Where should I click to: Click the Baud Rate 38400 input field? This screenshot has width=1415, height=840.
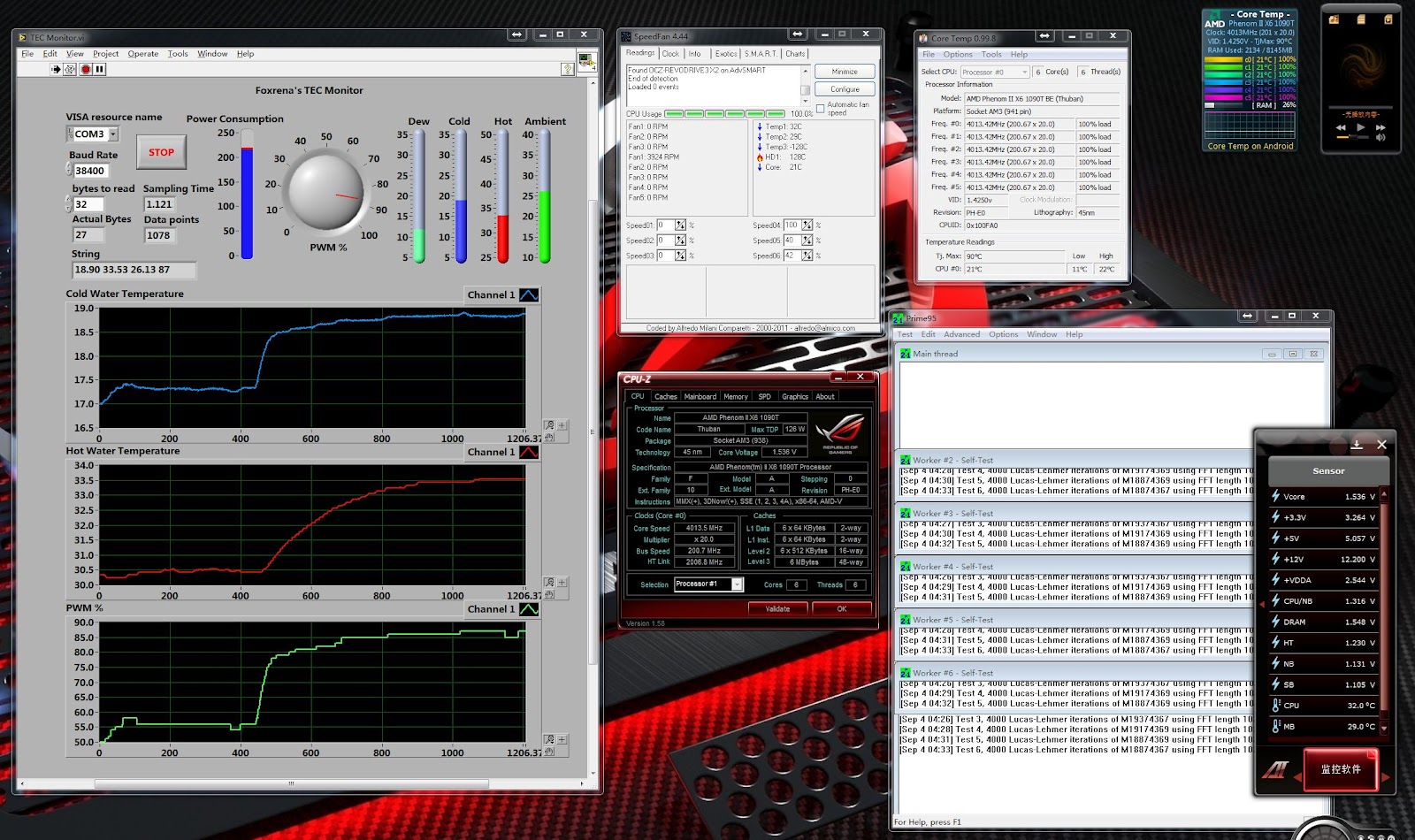[x=89, y=171]
